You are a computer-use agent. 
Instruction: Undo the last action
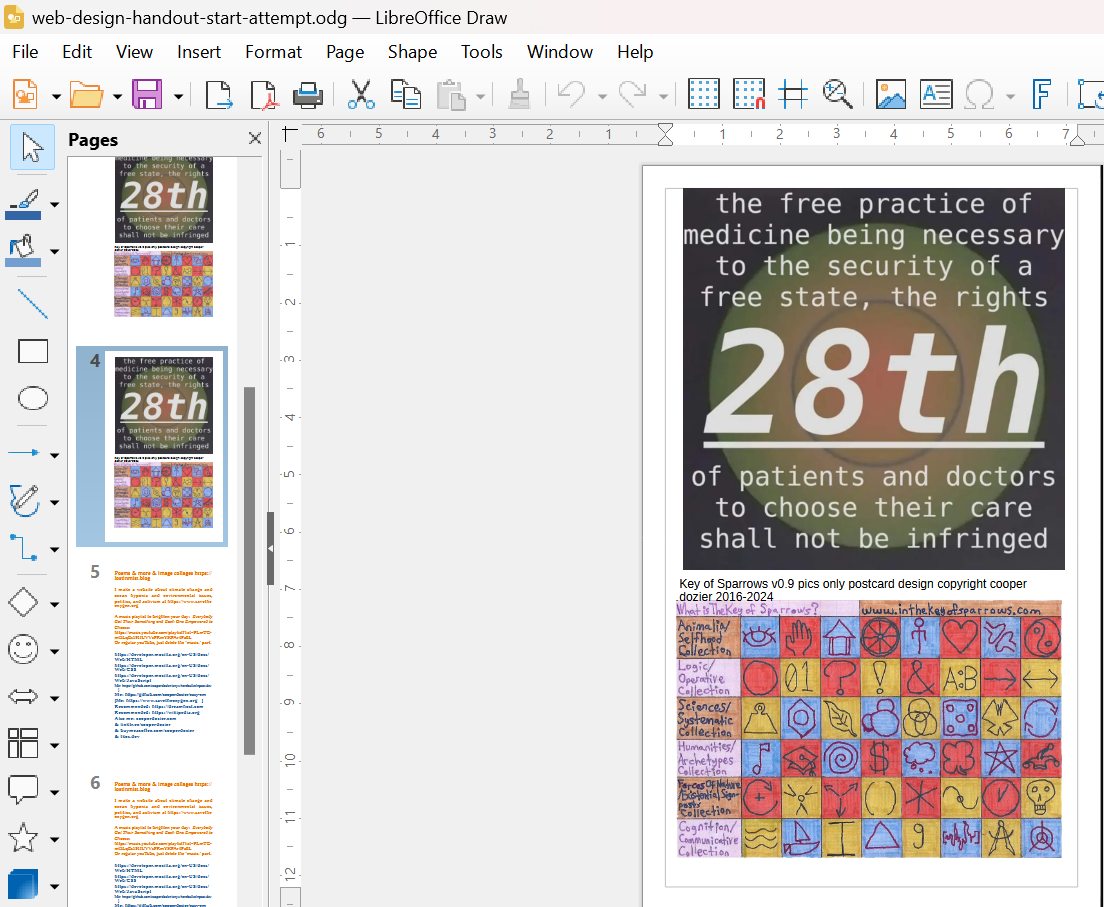click(571, 94)
